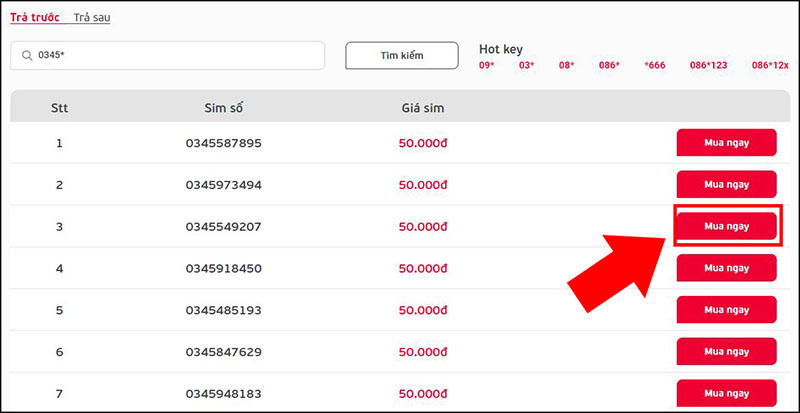This screenshot has height=413, width=800.
Task: Select the 086*123 hot key
Action: pyautogui.click(x=708, y=65)
